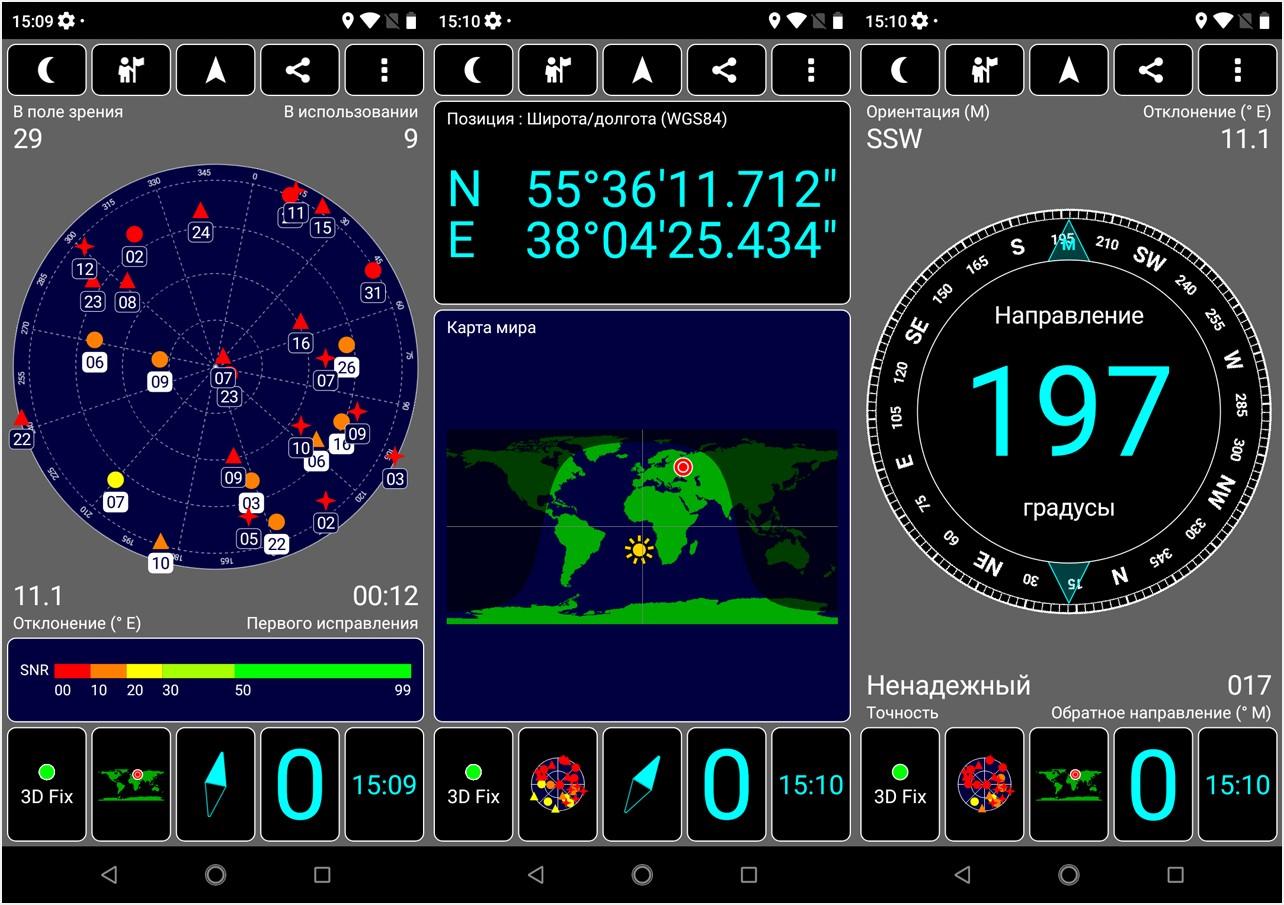Open three-dot overflow menu on satellite screen
Image resolution: width=1284 pixels, height=905 pixels.
pos(384,70)
